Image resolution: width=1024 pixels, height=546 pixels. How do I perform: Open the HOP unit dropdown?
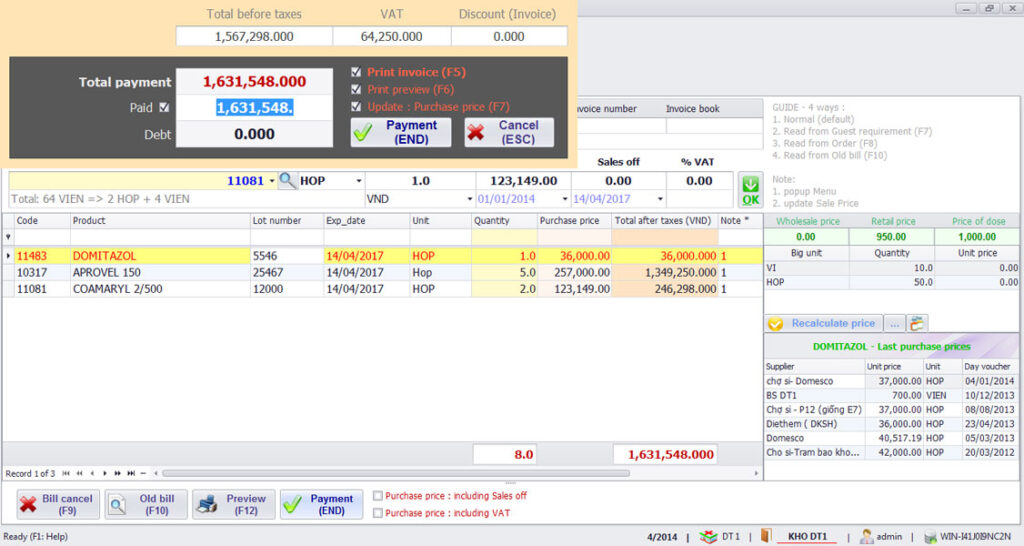[x=358, y=181]
